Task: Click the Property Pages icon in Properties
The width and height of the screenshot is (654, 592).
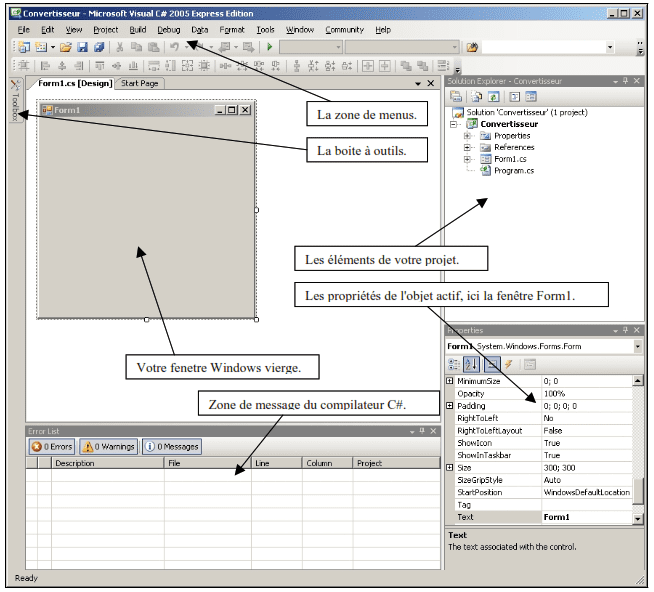Action: click(x=529, y=365)
